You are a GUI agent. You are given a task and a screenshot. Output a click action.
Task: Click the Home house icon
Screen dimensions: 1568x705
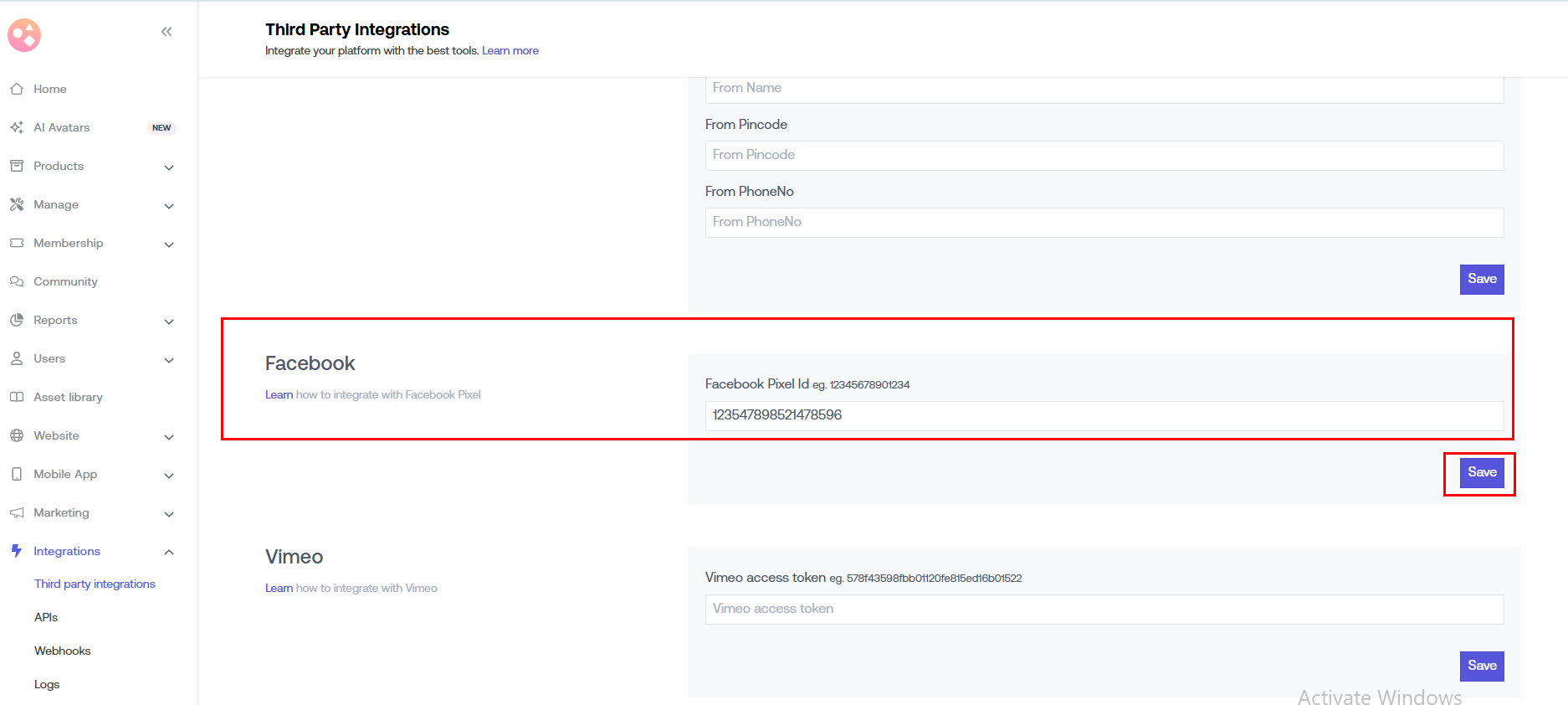pos(17,89)
